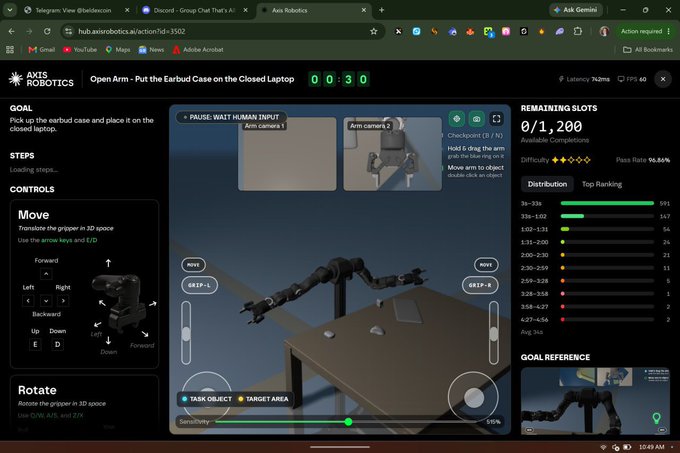Open the Arm camera 2 feed
The width and height of the screenshot is (680, 453).
[392, 154]
